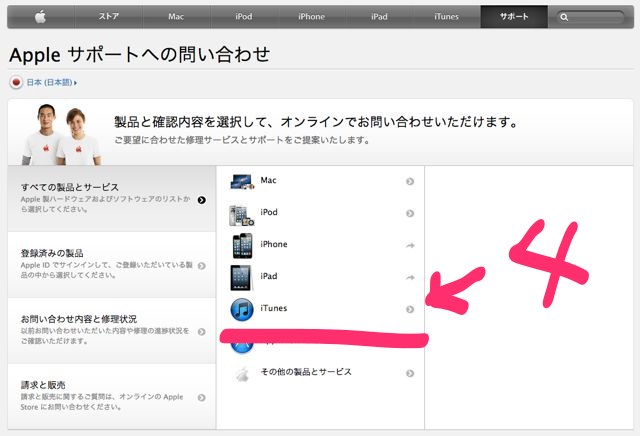The image size is (640, 436).
Task: Click the App Store icon partially hidden
Action: point(242,348)
